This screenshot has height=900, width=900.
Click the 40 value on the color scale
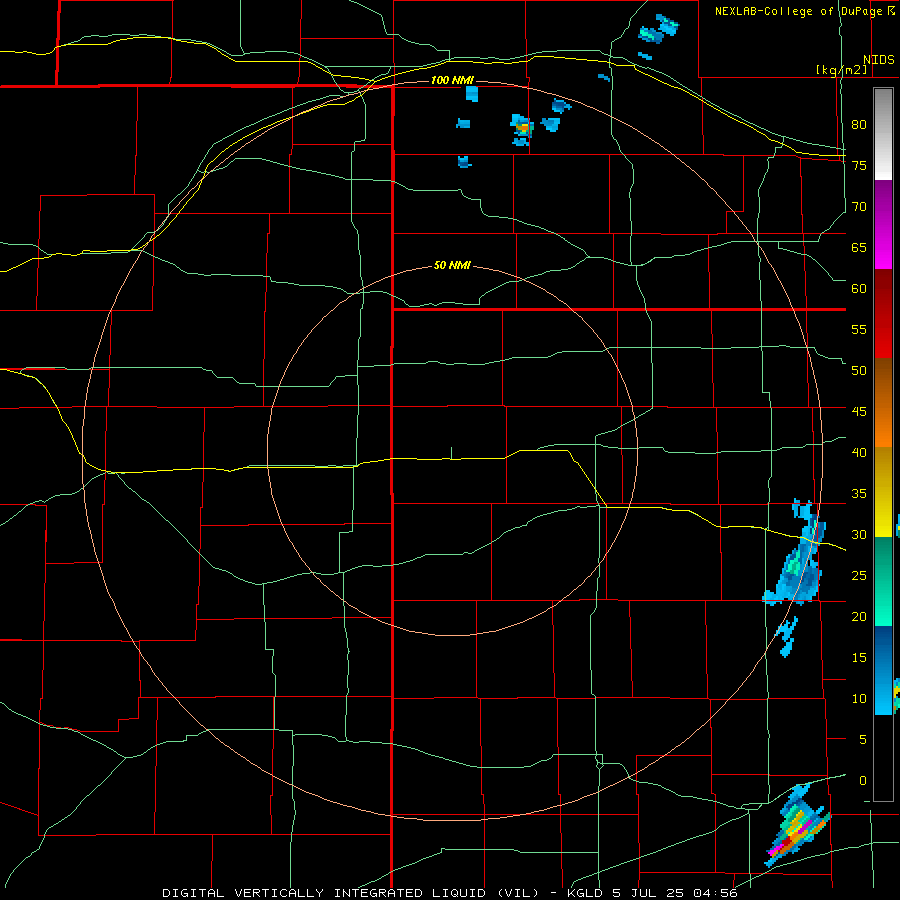pyautogui.click(x=859, y=452)
